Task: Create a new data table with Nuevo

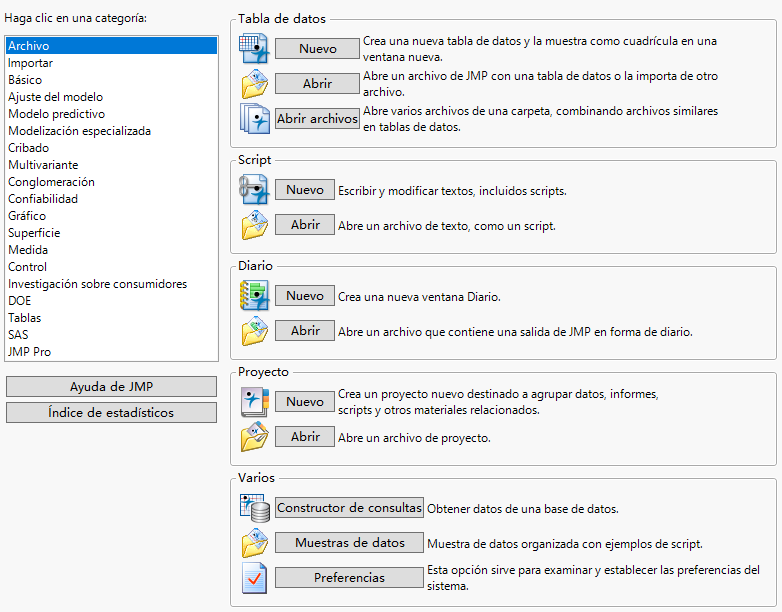Action: [x=317, y=48]
